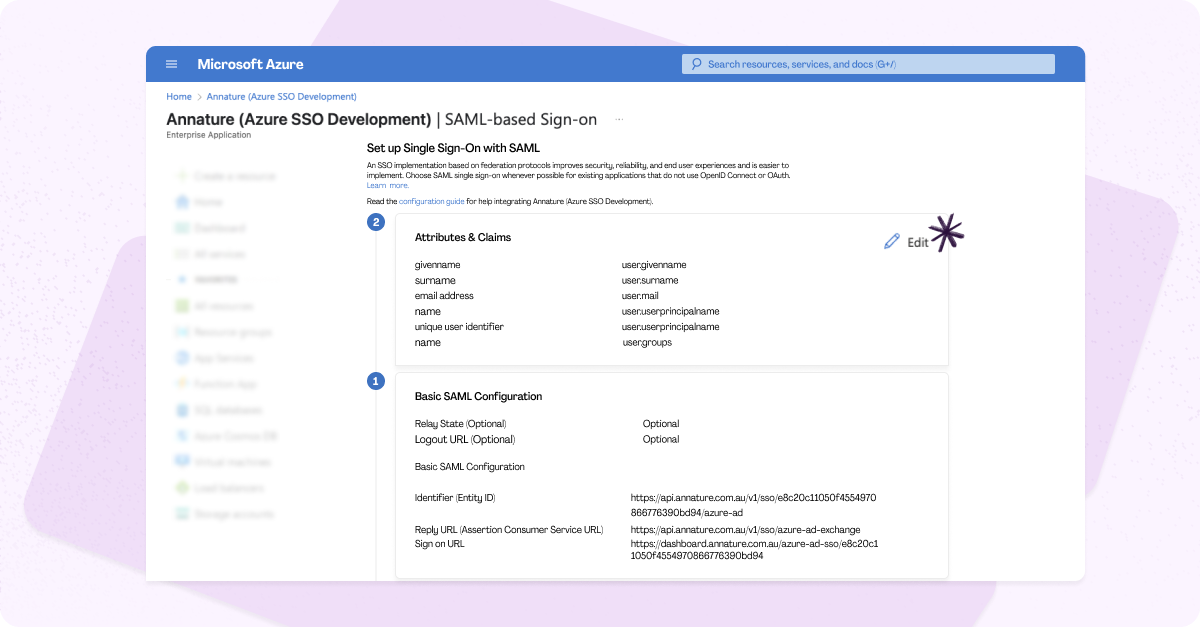The width and height of the screenshot is (1200, 627).
Task: Open Annature (Azure SSO Development) breadcrumb
Action: (281, 97)
